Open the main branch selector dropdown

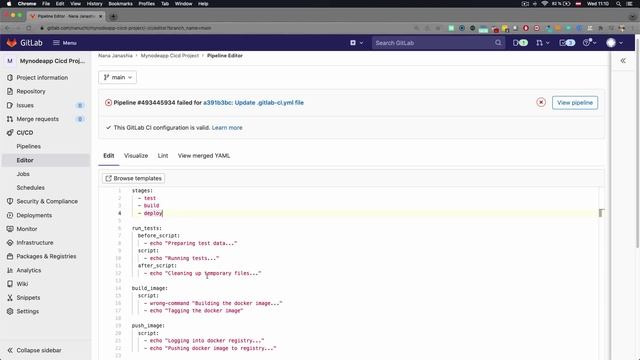pyautogui.click(x=118, y=77)
